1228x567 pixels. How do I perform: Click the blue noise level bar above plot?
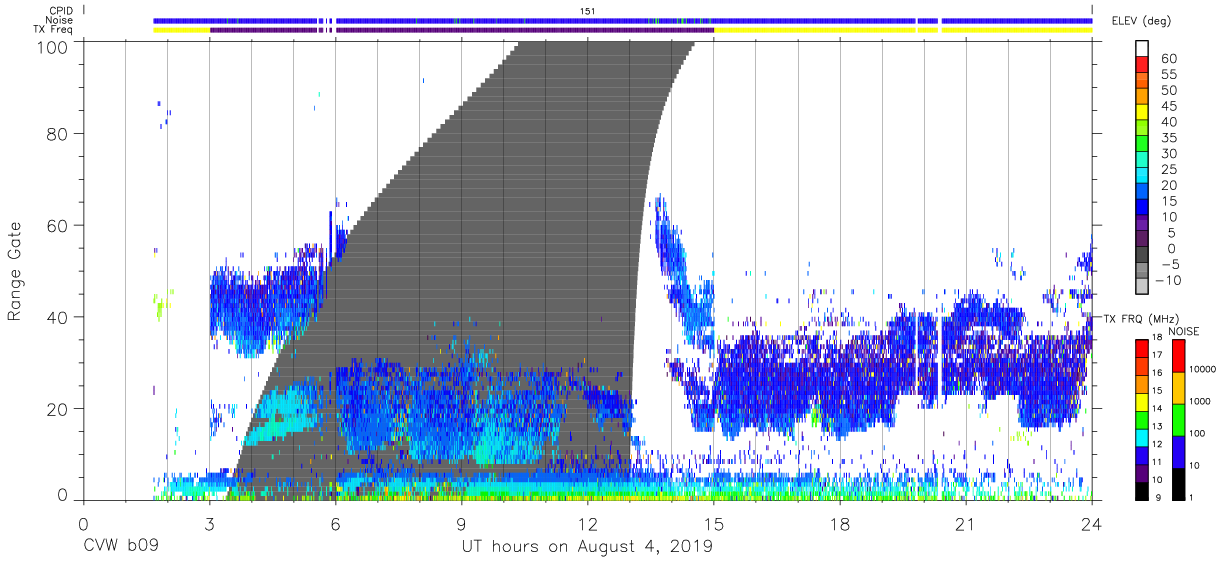tap(622, 20)
